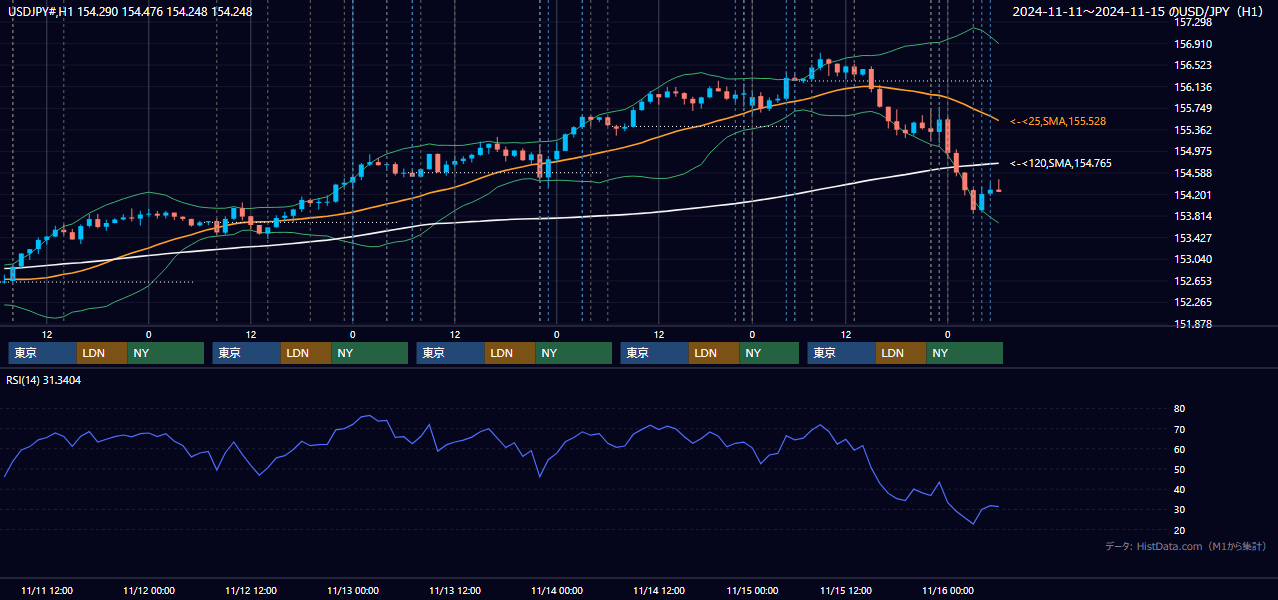Click price level 151.878 on the axis
1278x600 pixels.
(1192, 324)
